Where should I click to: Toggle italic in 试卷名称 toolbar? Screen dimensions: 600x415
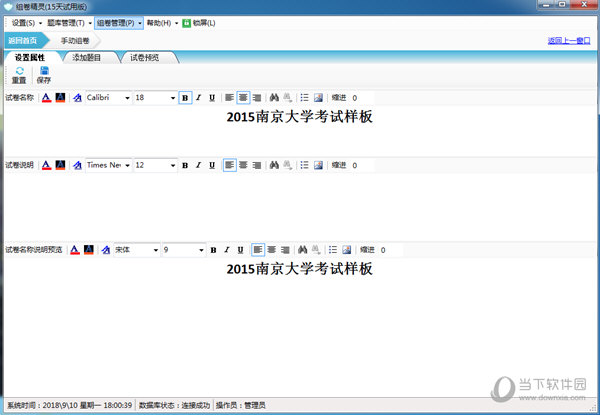[199, 98]
